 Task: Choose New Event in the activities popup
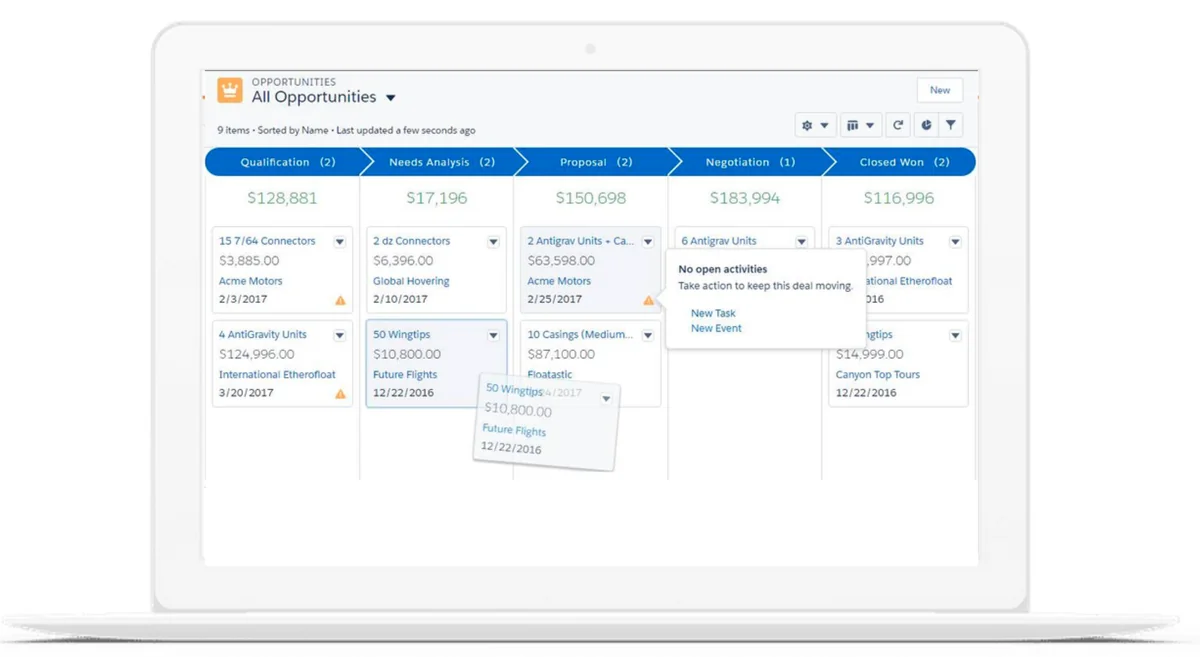(x=716, y=328)
